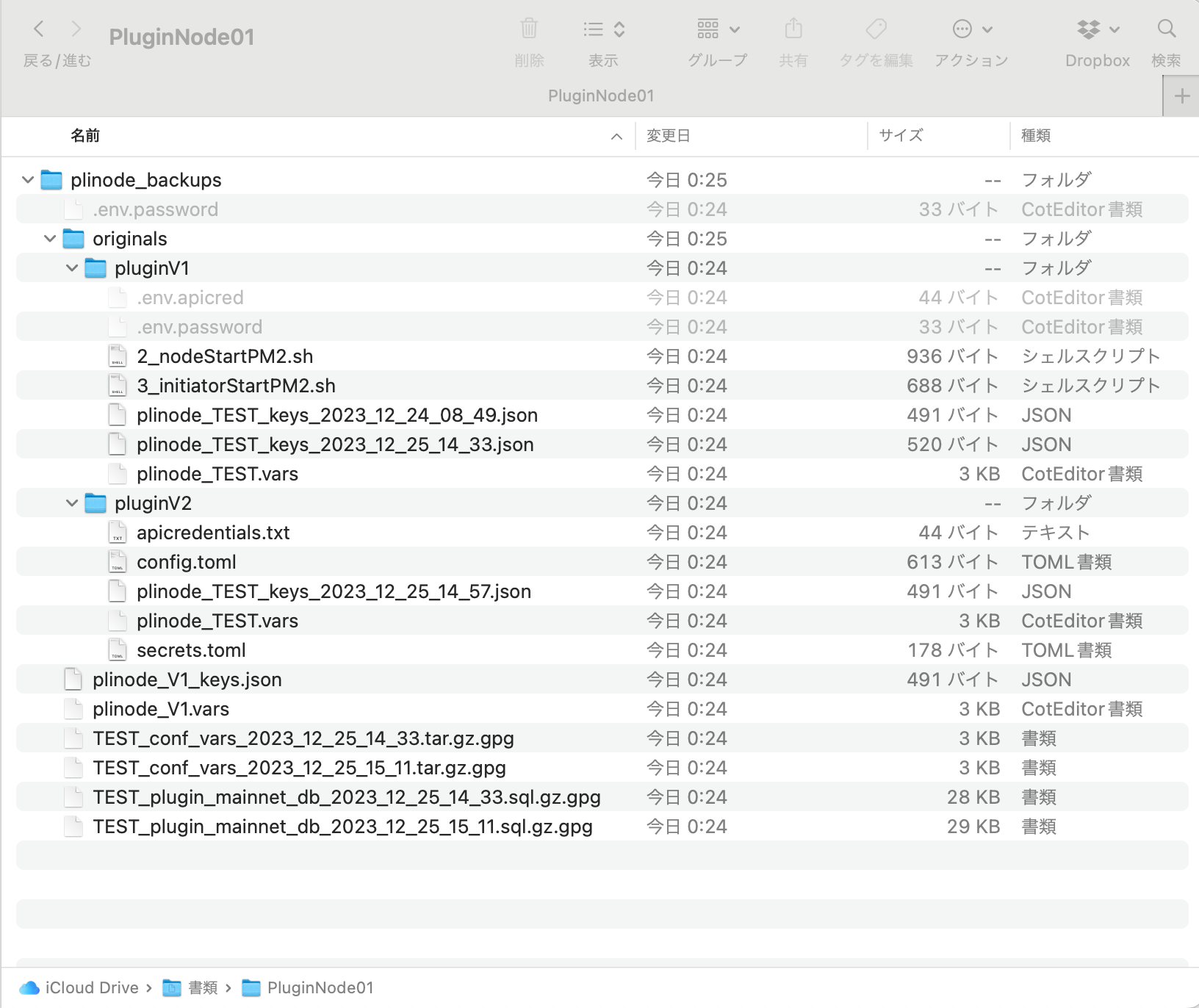Collapse the pluginV2 folder
Viewport: 1199px width, 1008px height.
click(x=71, y=503)
